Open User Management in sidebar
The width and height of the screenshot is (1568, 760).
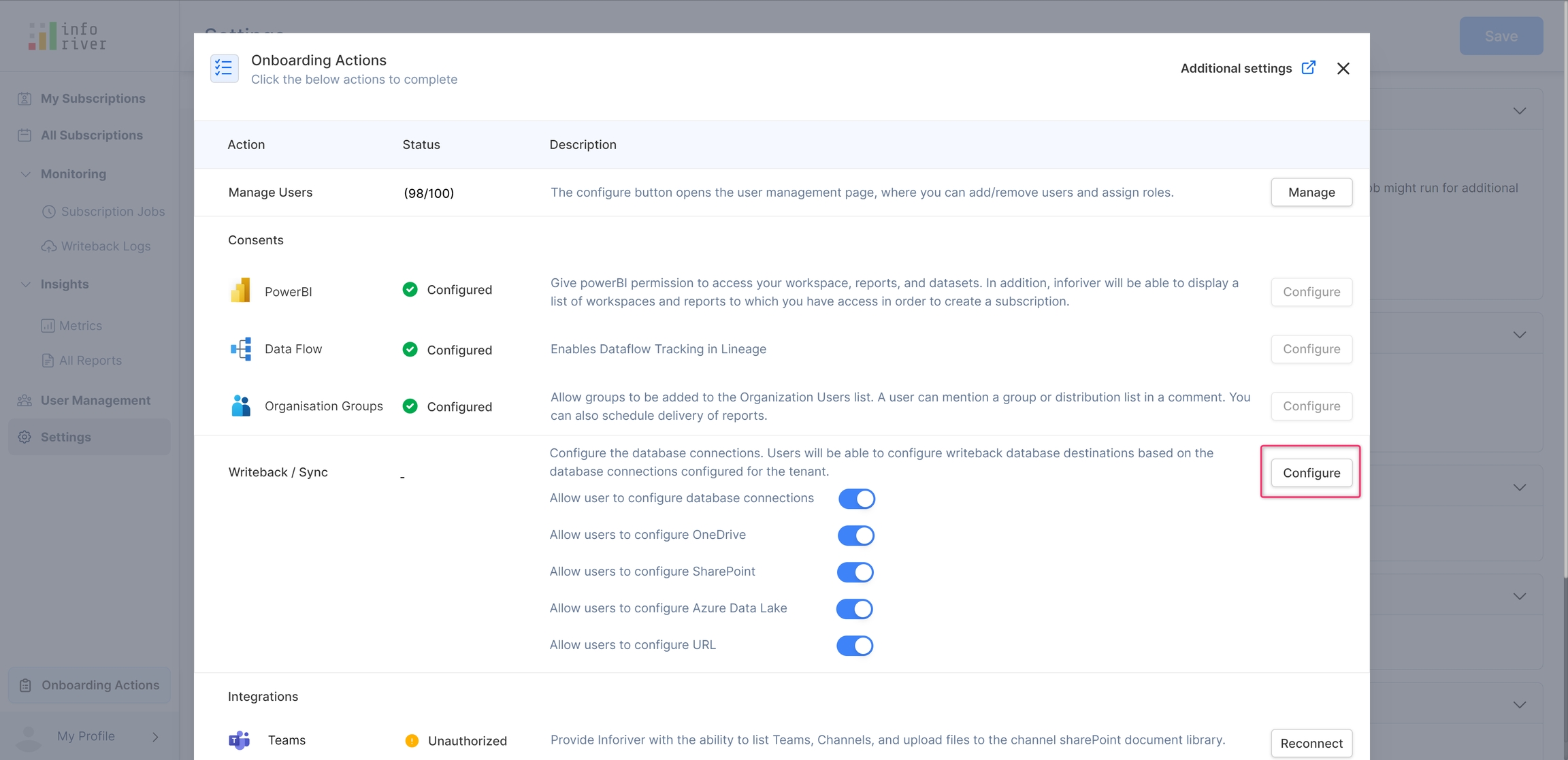(95, 400)
